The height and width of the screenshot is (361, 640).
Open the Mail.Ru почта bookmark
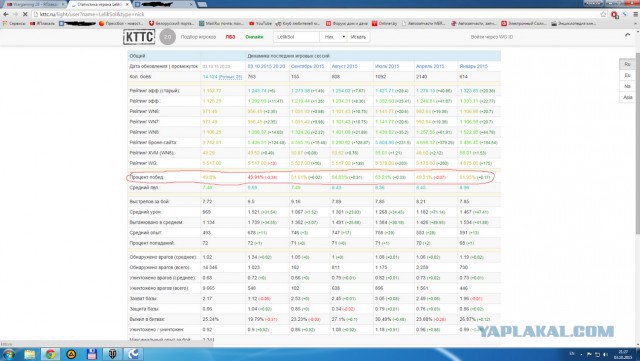tap(221, 24)
